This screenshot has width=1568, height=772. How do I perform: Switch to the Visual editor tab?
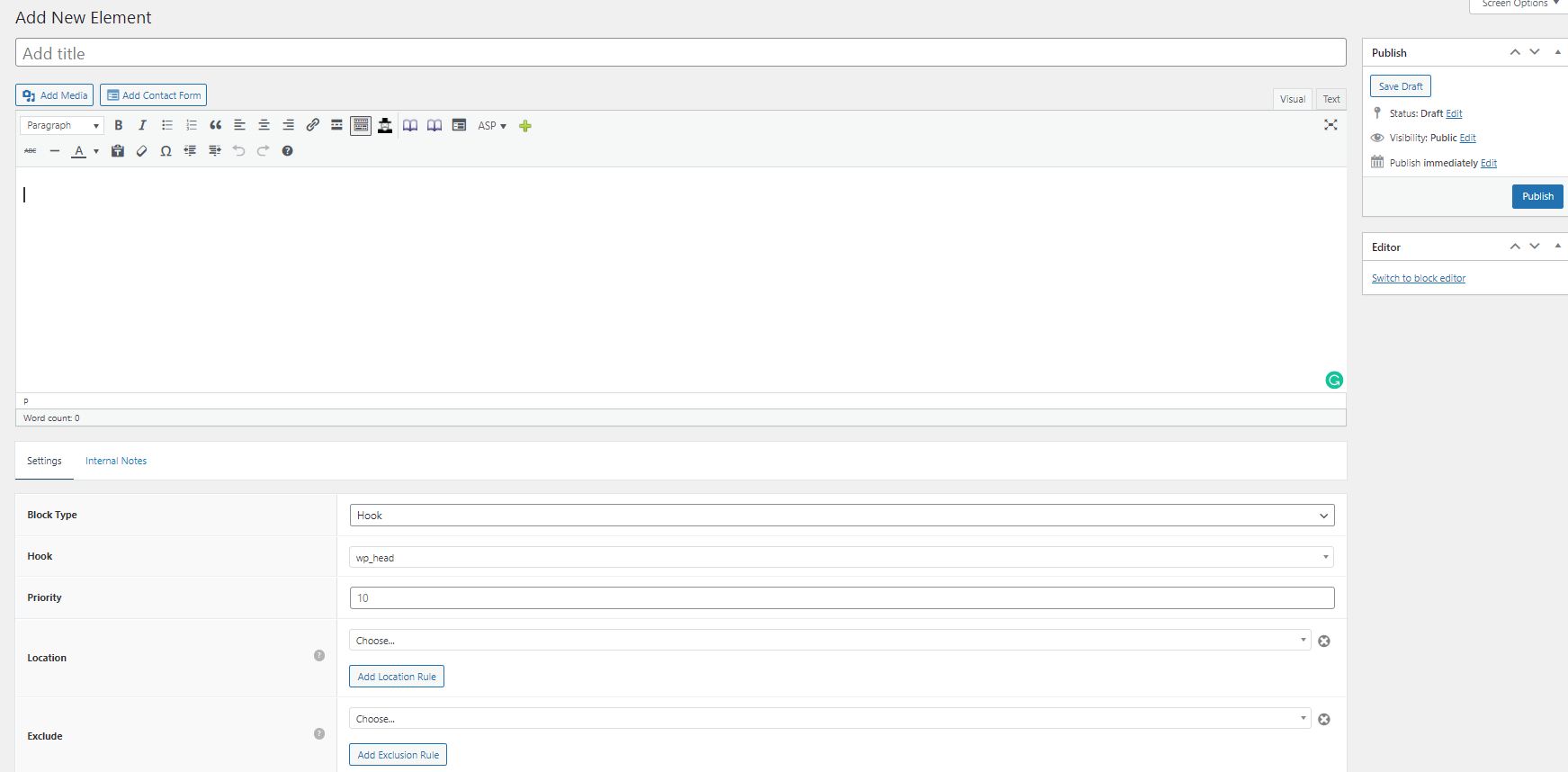click(1293, 99)
